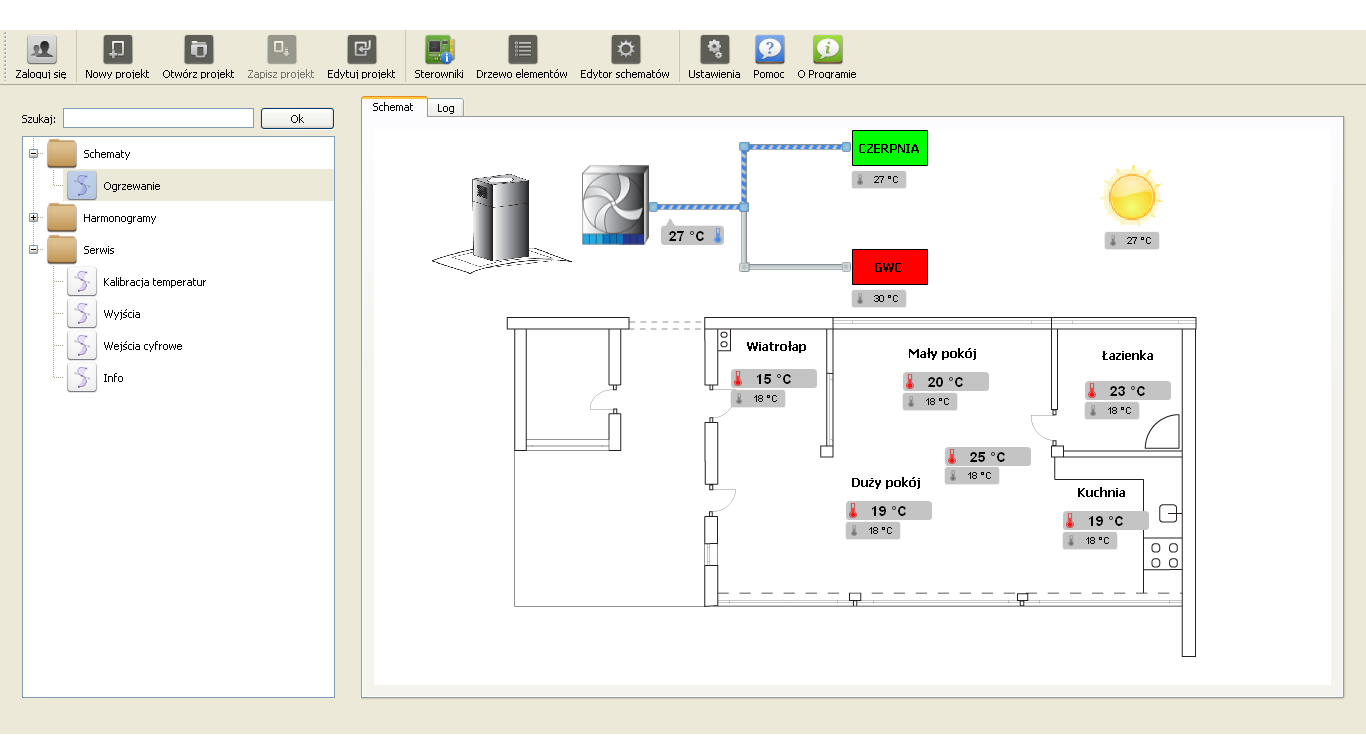Click the Ok search button
Viewport: 1366px width, 742px height.
pyautogui.click(x=297, y=119)
